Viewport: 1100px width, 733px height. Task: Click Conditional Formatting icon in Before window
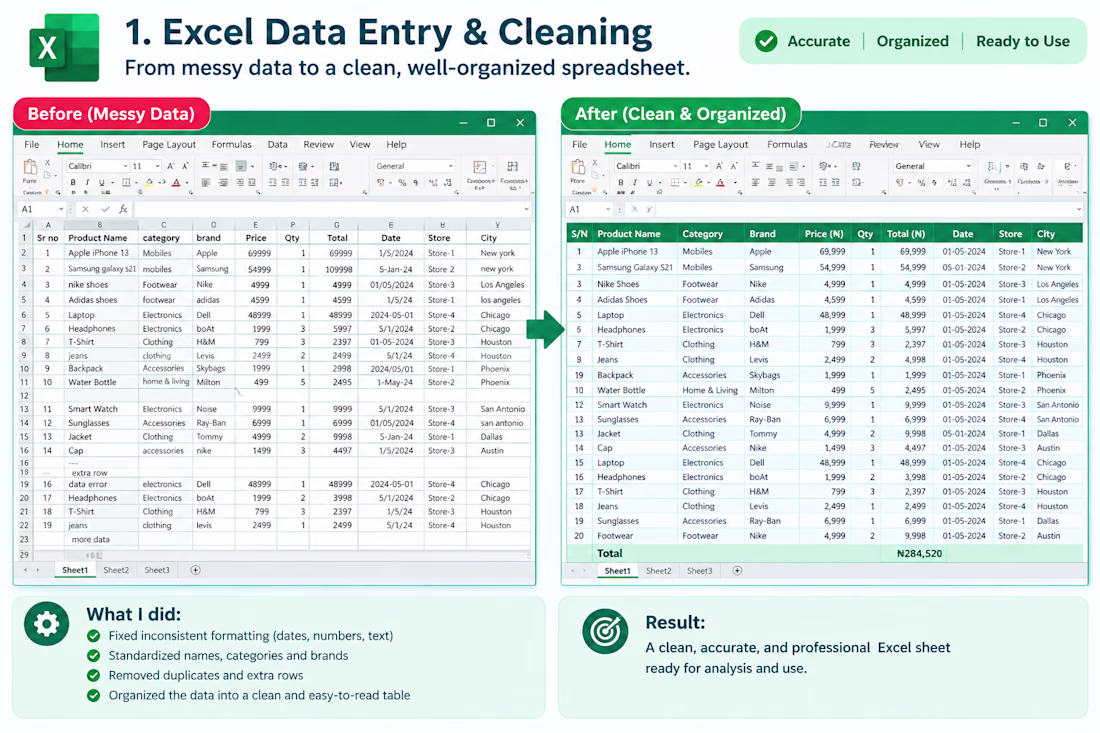click(x=480, y=168)
